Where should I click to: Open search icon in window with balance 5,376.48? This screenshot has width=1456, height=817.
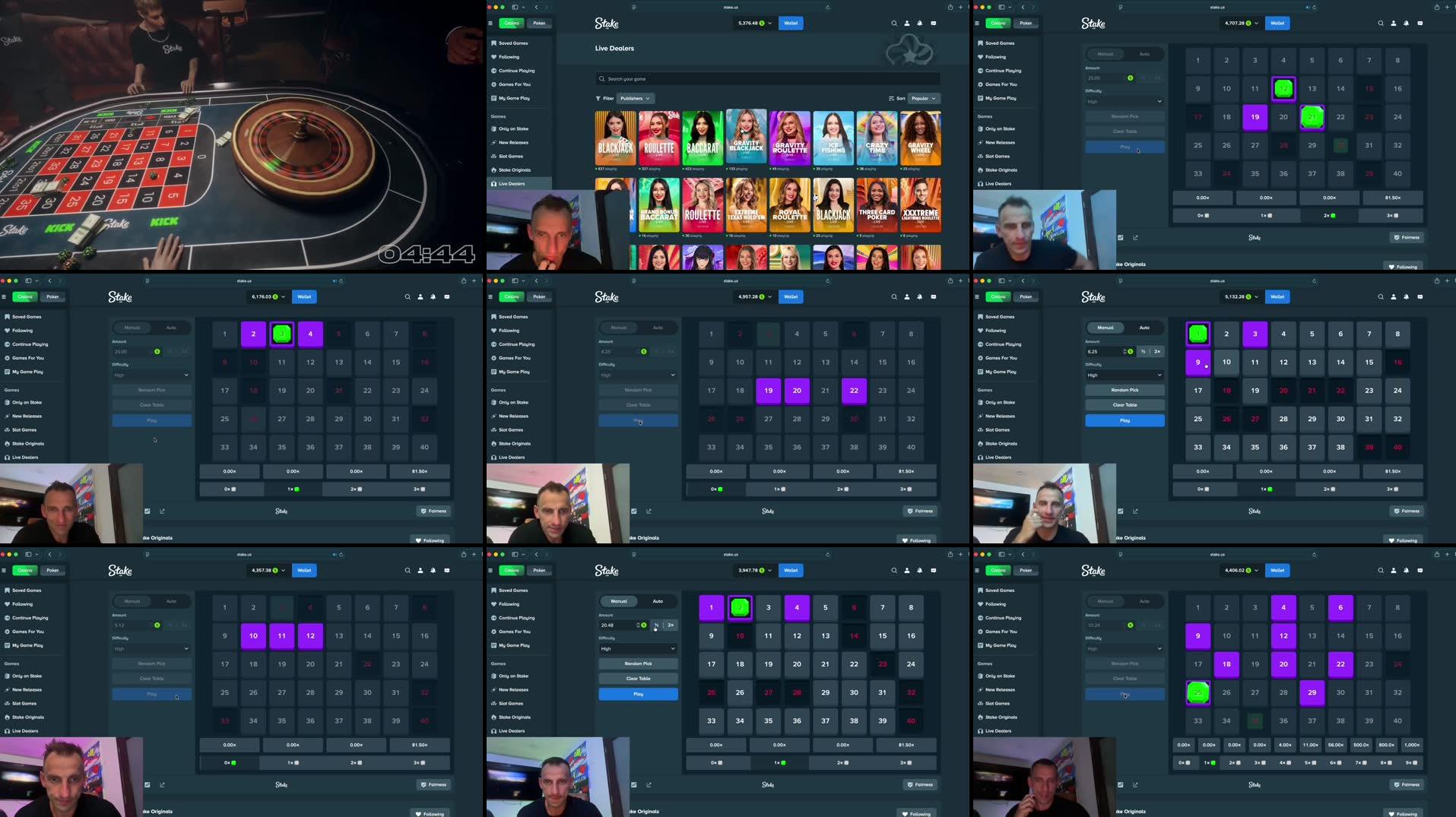(894, 24)
